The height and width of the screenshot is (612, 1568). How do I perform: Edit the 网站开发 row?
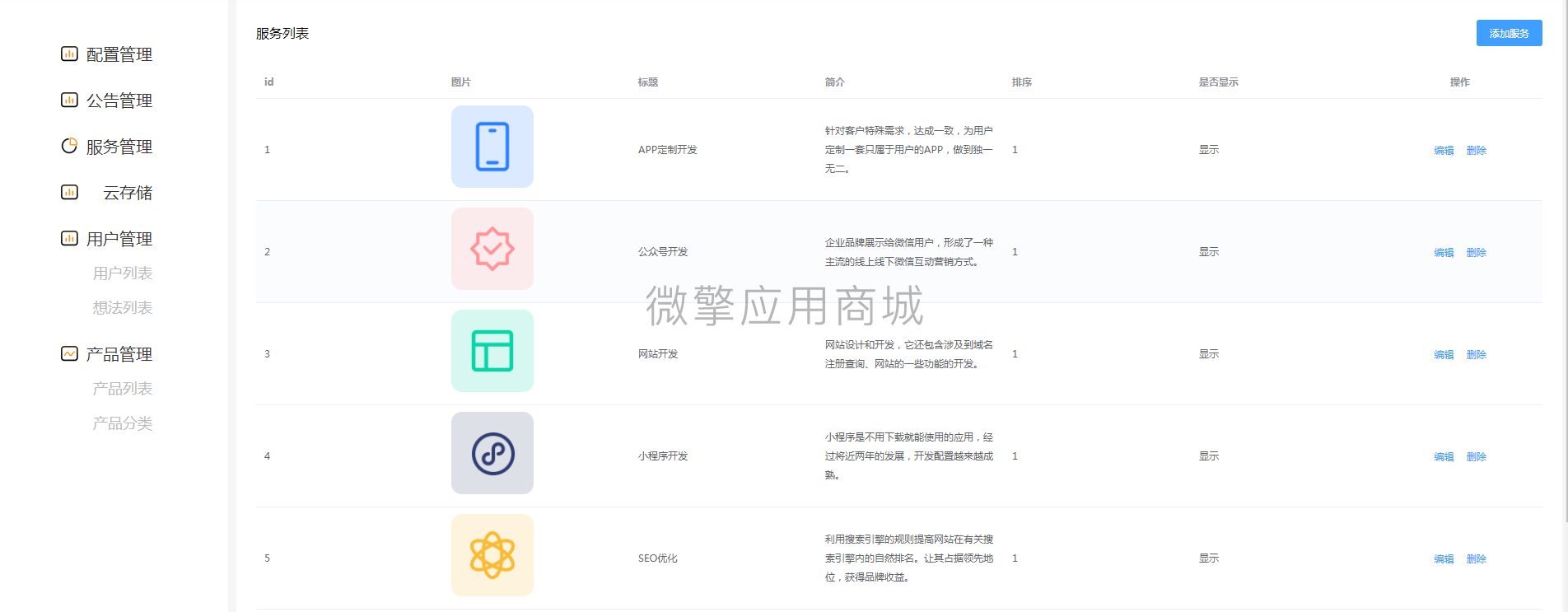[x=1444, y=354]
